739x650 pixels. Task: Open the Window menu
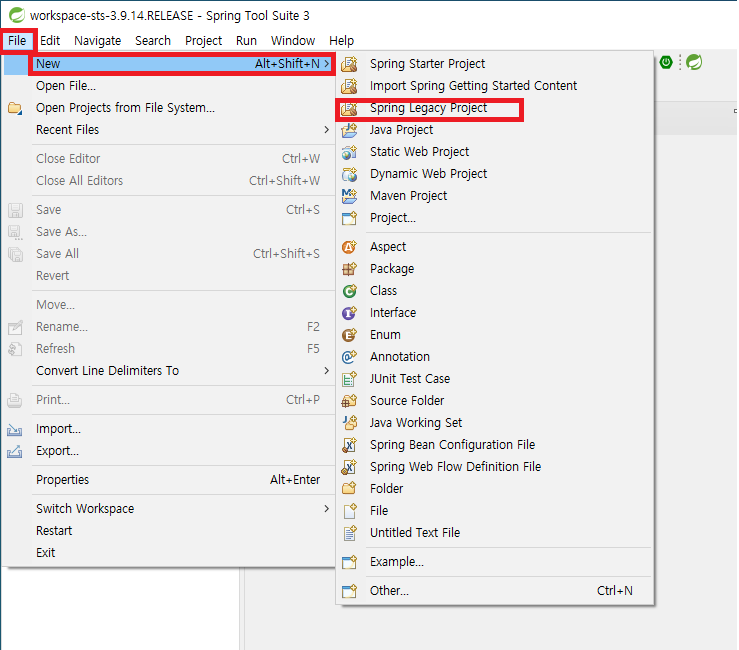[x=293, y=41]
